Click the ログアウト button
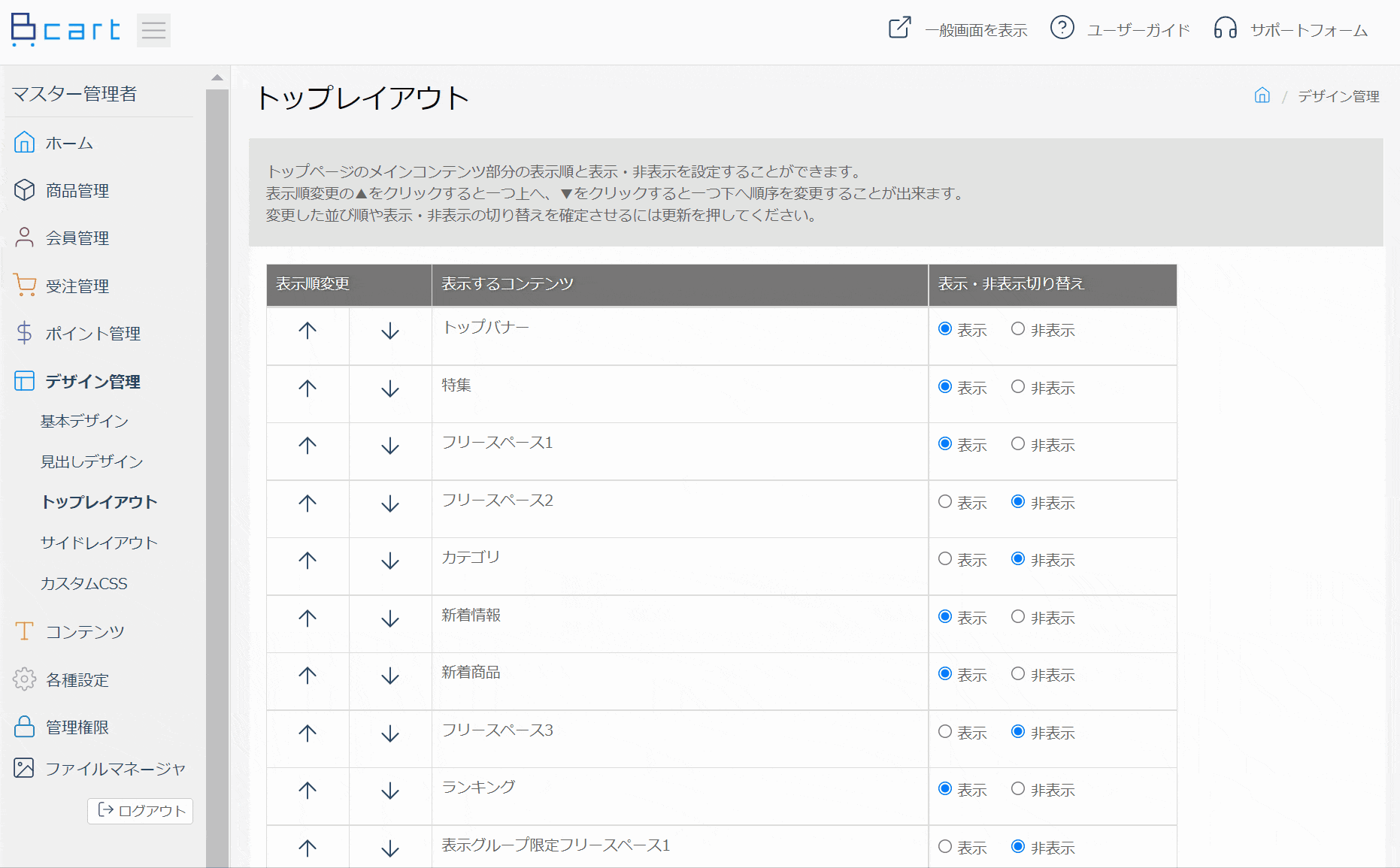The height and width of the screenshot is (868, 1400). tap(141, 811)
